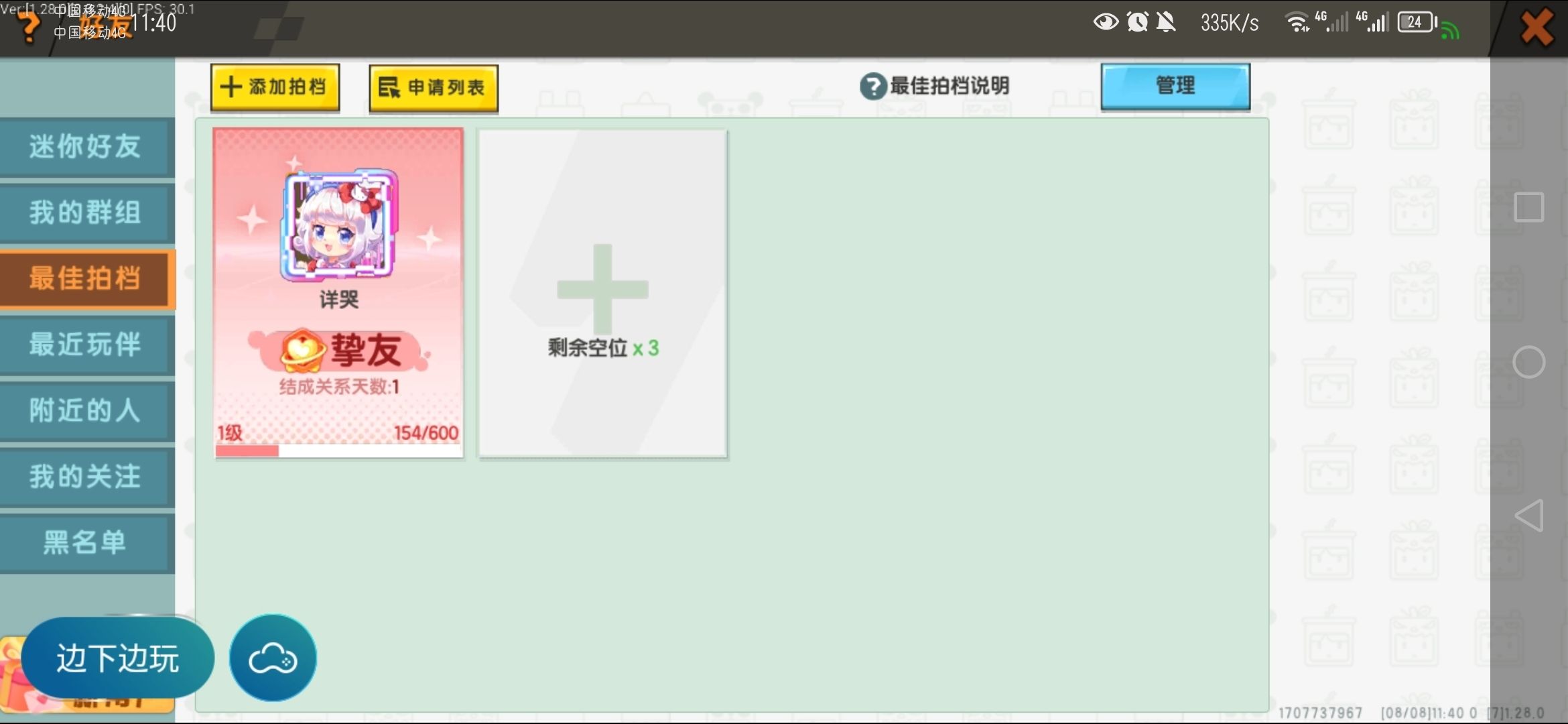Tap the large plus in empty partner slot
This screenshot has width=1568, height=724.
click(x=602, y=289)
